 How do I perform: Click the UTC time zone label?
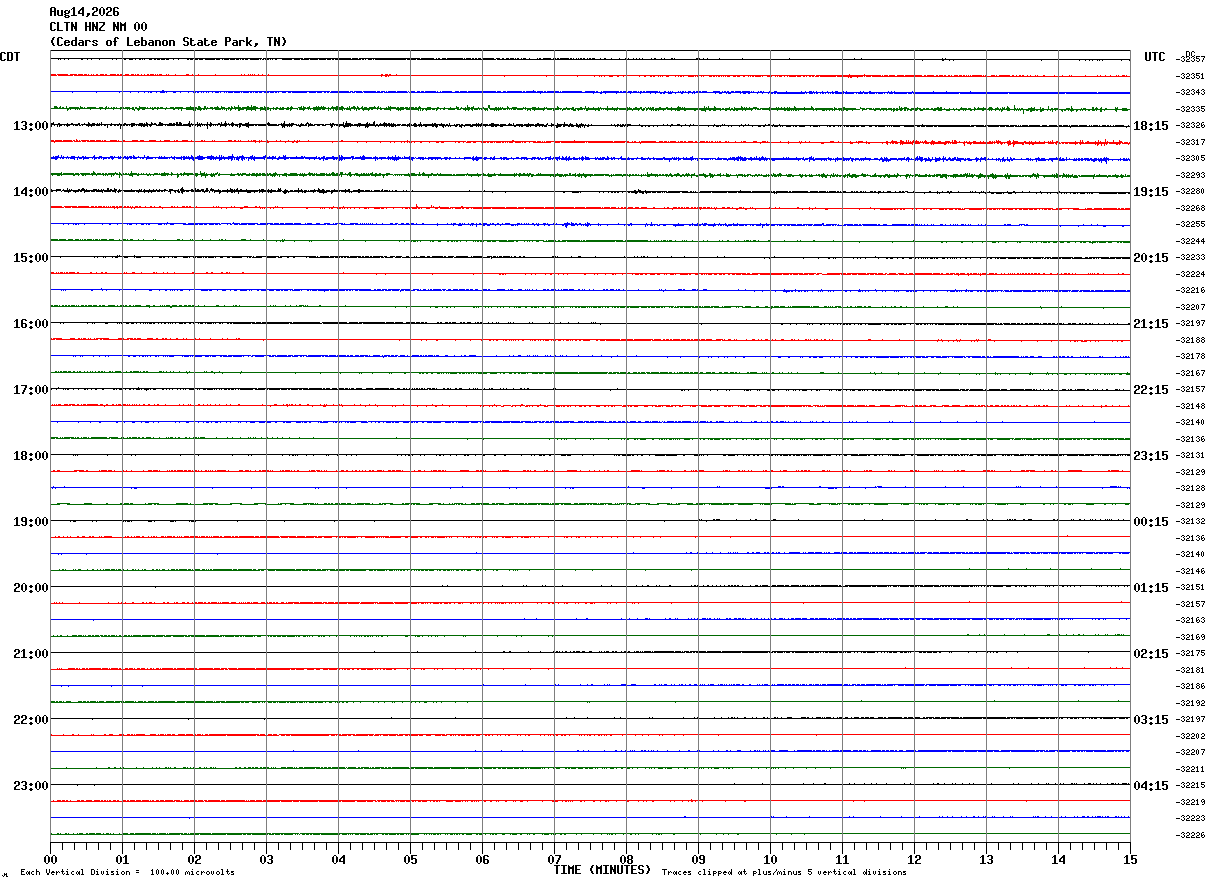tap(1155, 57)
